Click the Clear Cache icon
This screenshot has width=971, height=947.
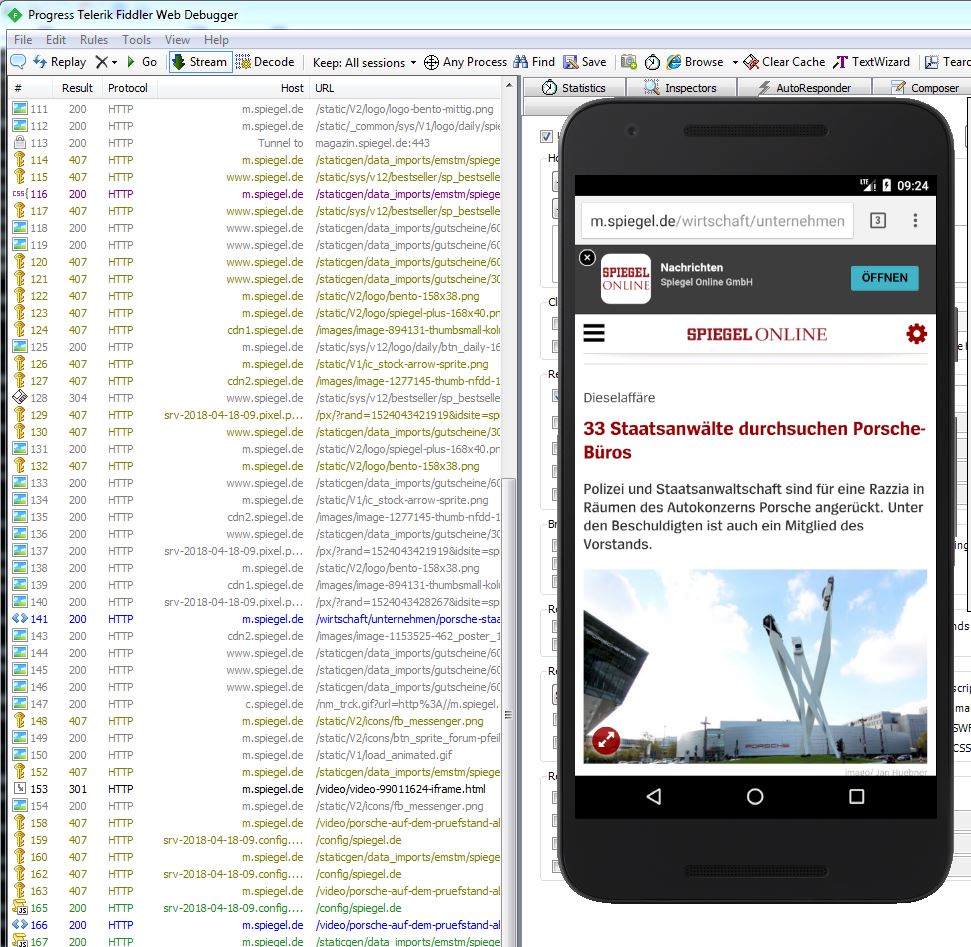pyautogui.click(x=749, y=62)
